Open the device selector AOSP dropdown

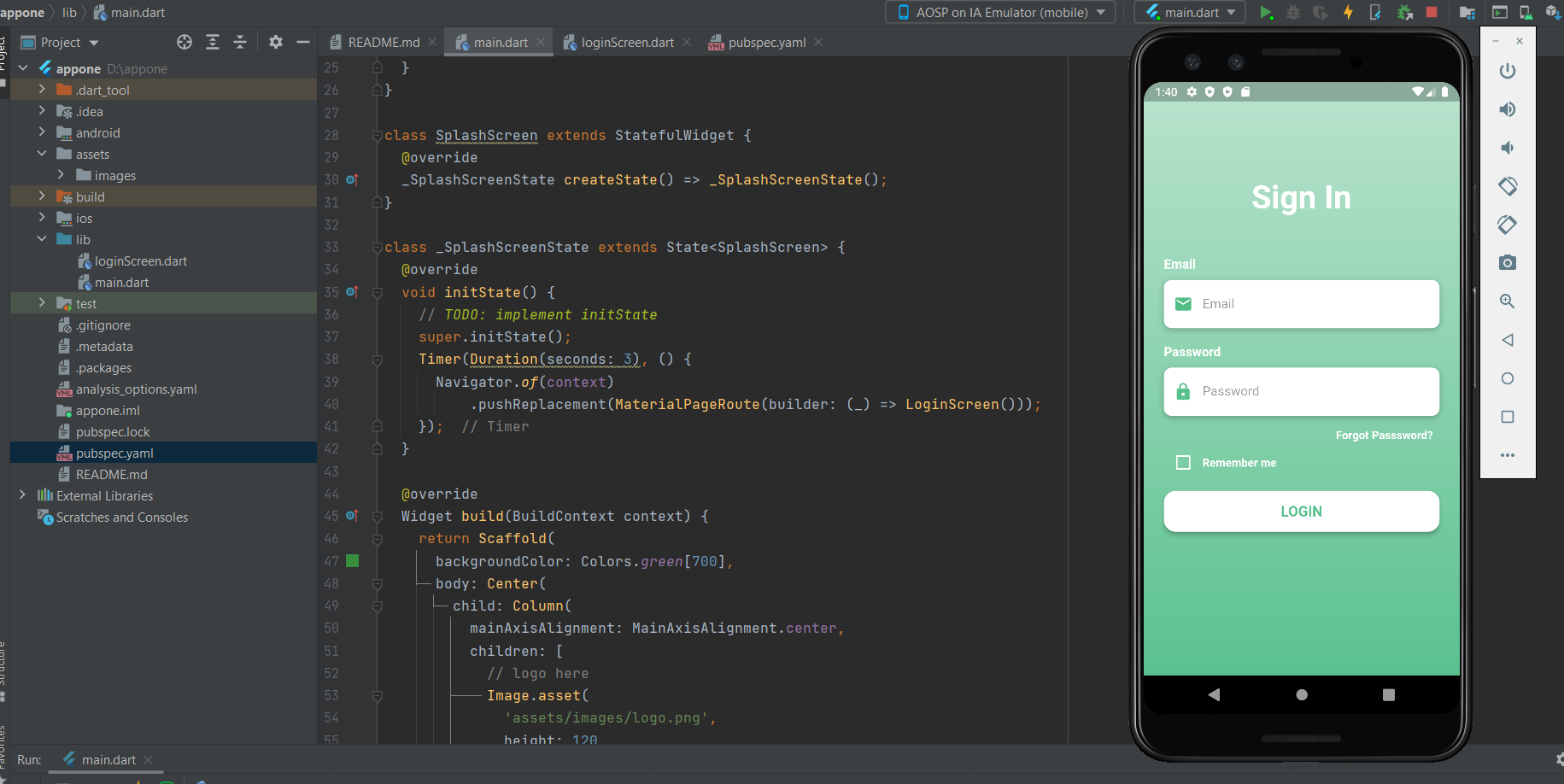1000,13
